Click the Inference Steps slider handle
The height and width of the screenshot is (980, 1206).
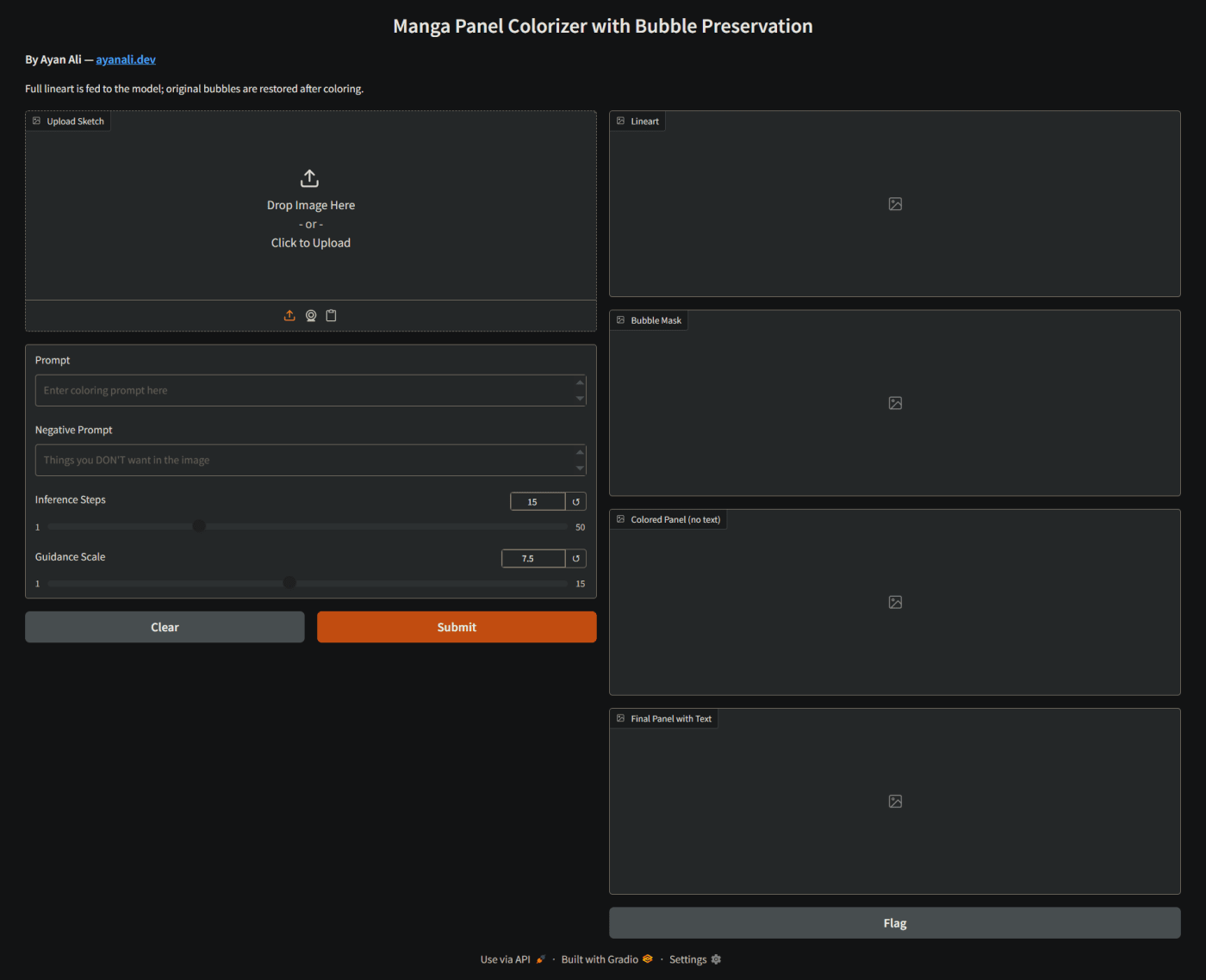point(199,526)
